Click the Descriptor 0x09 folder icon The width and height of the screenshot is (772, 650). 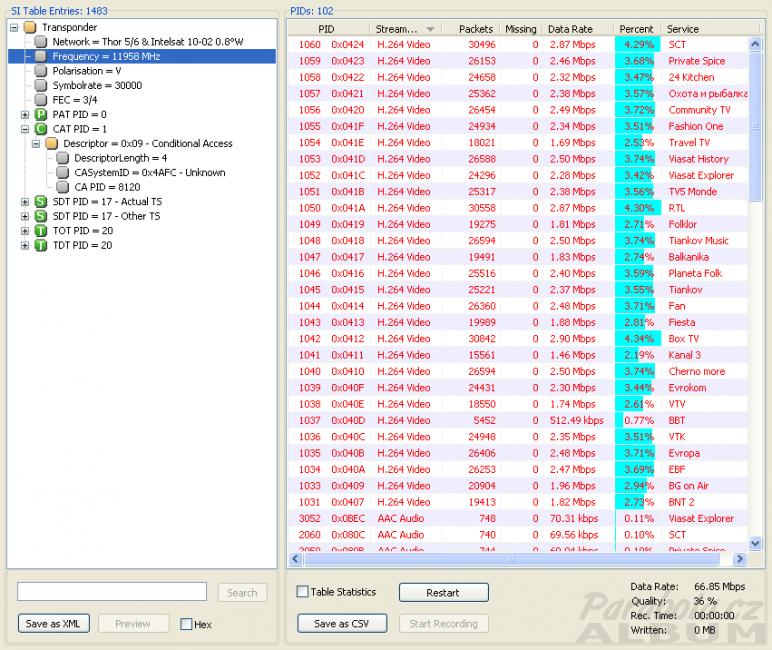52,143
